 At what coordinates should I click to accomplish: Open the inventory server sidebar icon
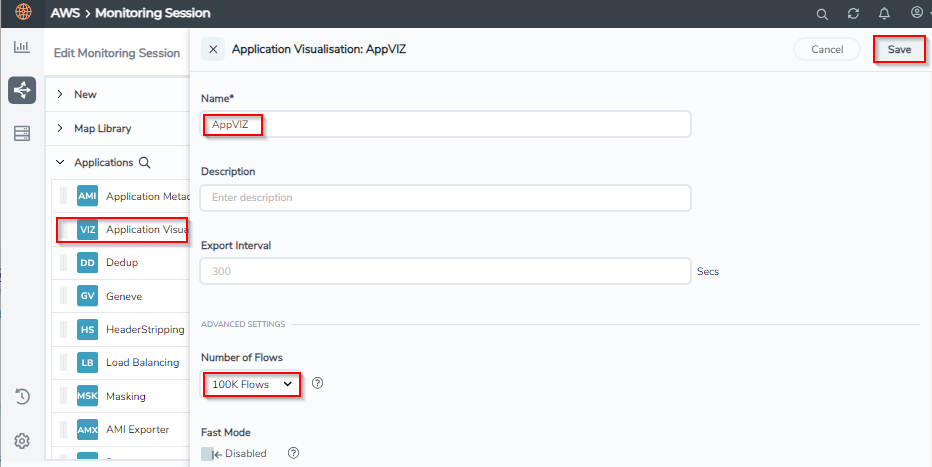pos(22,134)
